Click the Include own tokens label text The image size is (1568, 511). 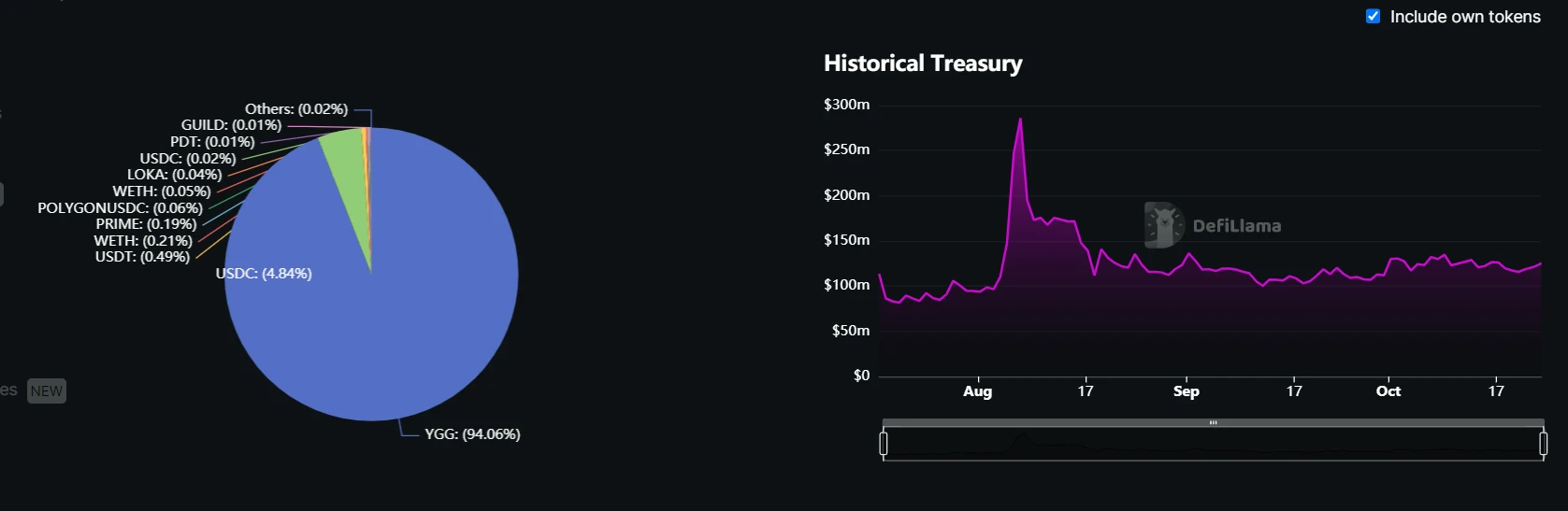click(1465, 17)
